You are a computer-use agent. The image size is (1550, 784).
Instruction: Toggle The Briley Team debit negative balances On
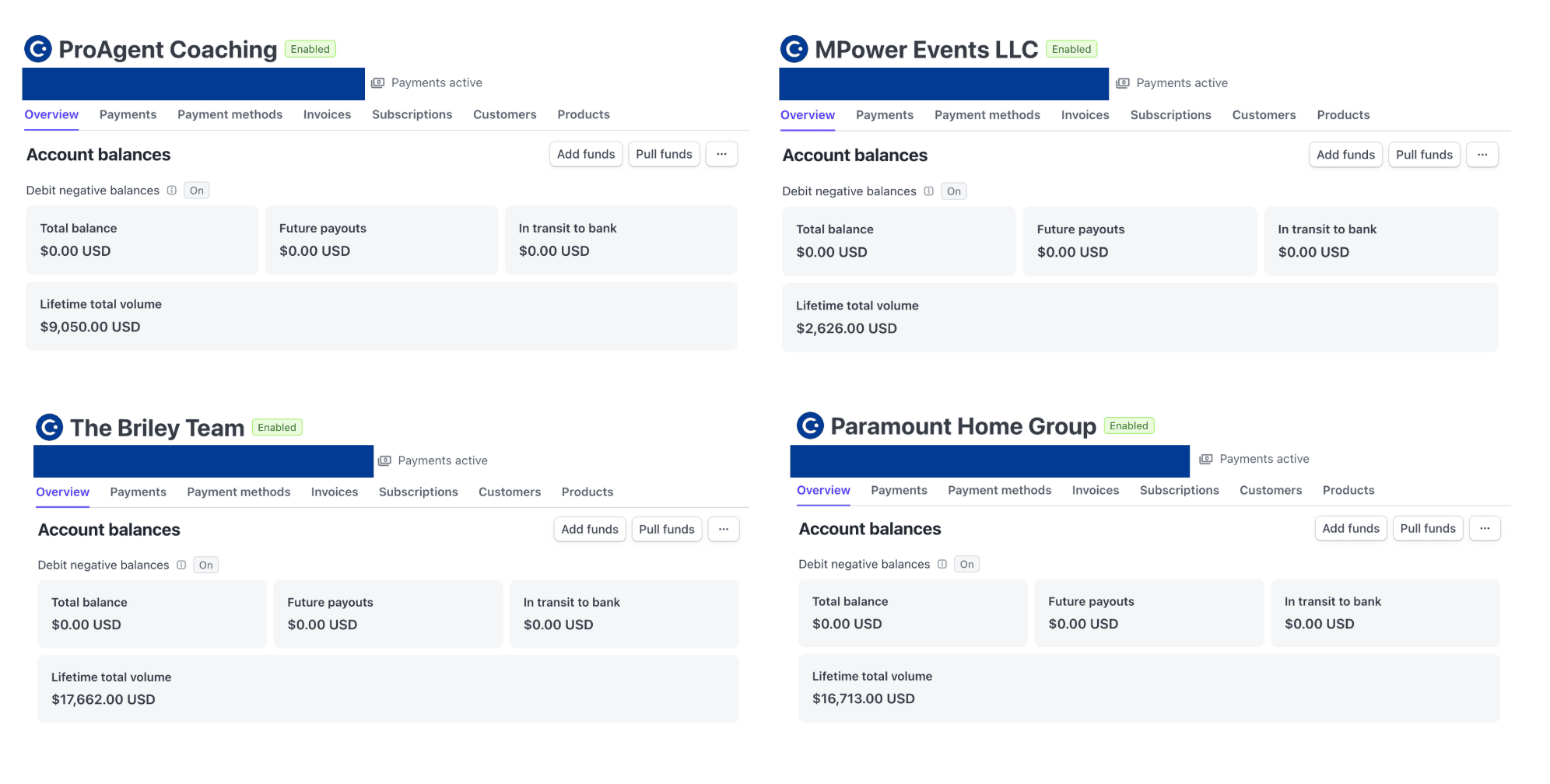coord(205,565)
